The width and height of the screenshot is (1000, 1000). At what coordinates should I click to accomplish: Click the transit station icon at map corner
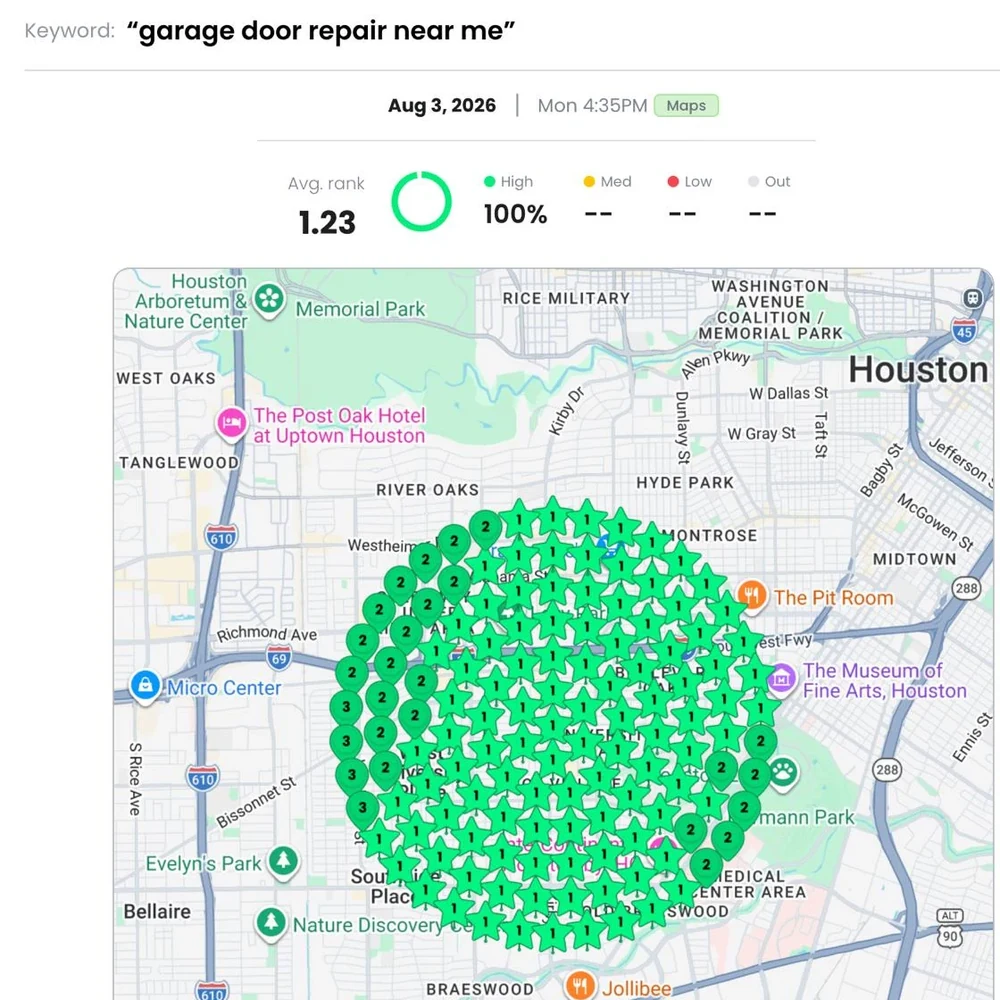click(973, 298)
